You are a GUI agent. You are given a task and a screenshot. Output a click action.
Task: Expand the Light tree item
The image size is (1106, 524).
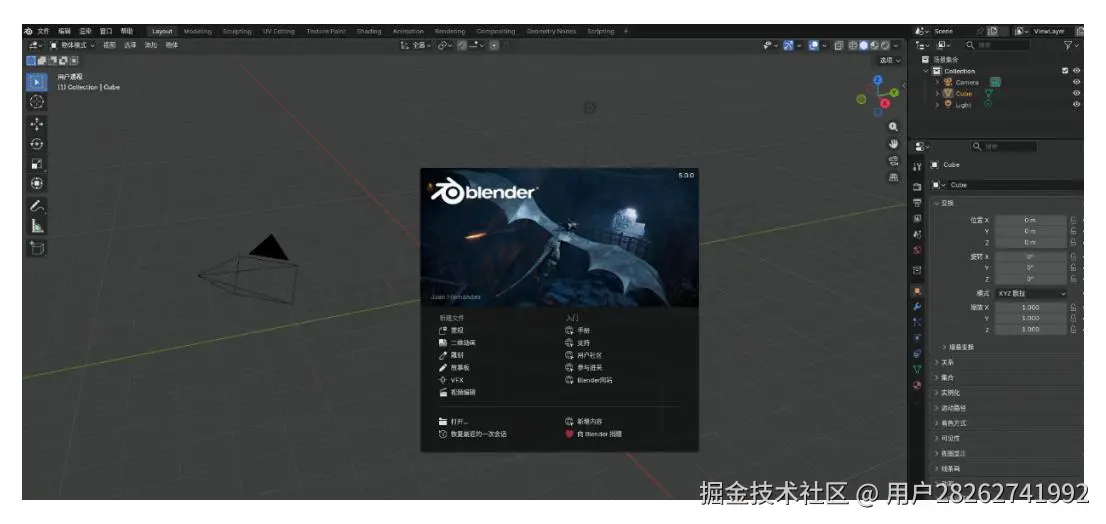[937, 104]
